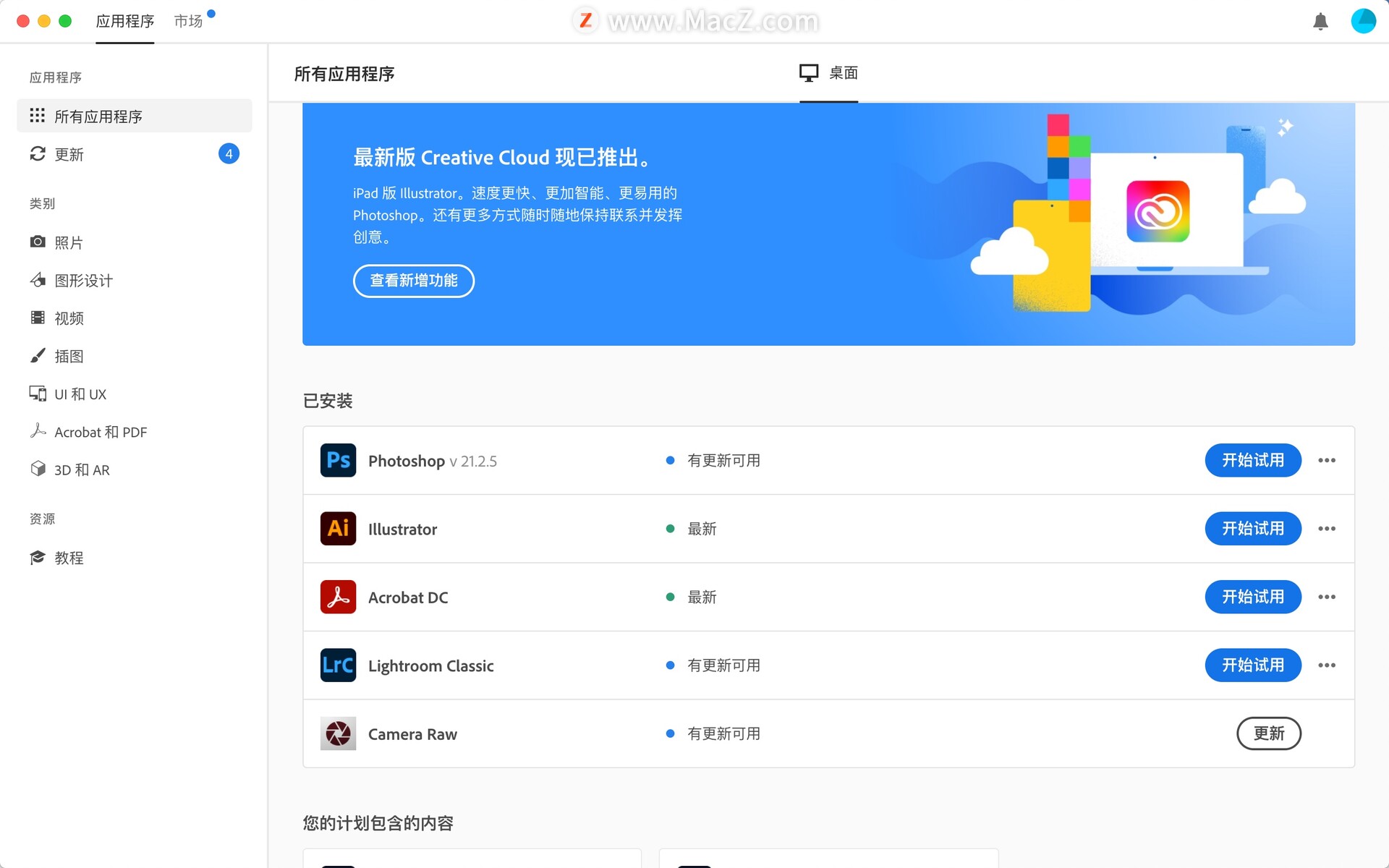Click the Creative Cloud banner logo

(1157, 211)
